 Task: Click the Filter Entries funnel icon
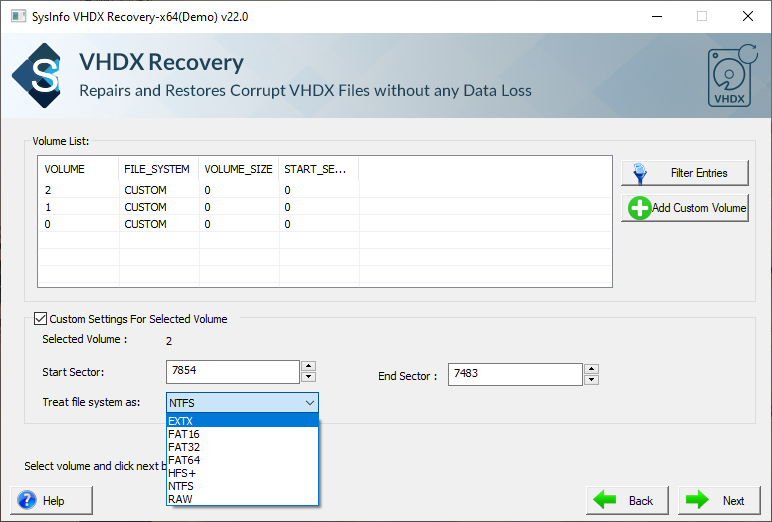tap(640, 173)
